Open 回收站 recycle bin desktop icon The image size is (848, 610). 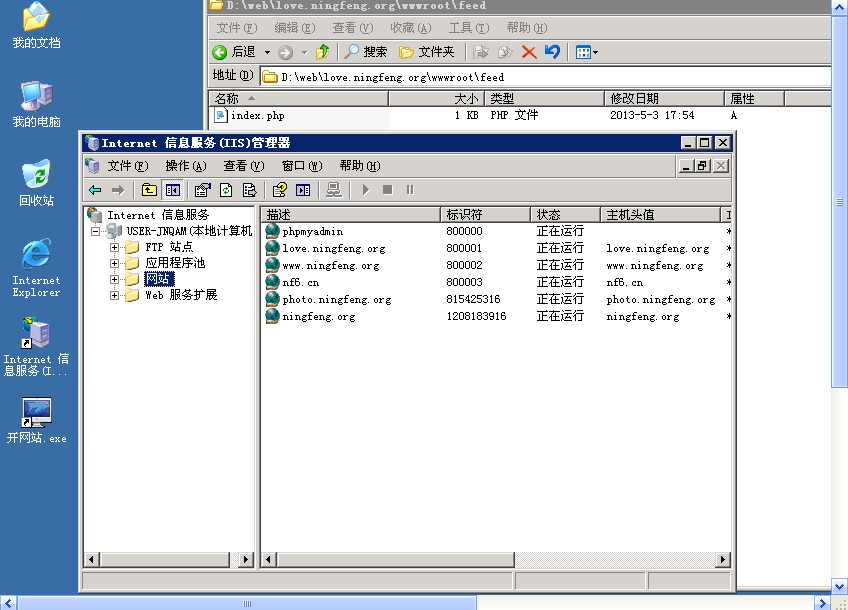pos(36,183)
